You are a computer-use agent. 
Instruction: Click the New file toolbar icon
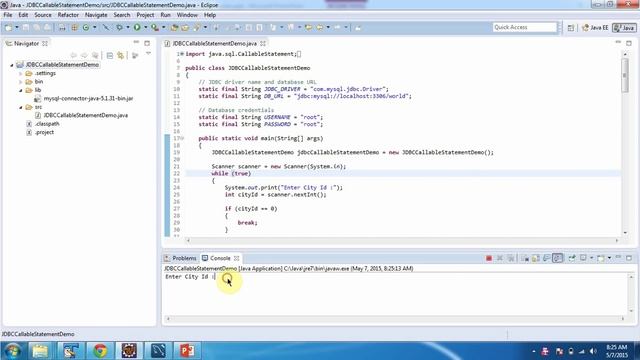click(x=8, y=27)
